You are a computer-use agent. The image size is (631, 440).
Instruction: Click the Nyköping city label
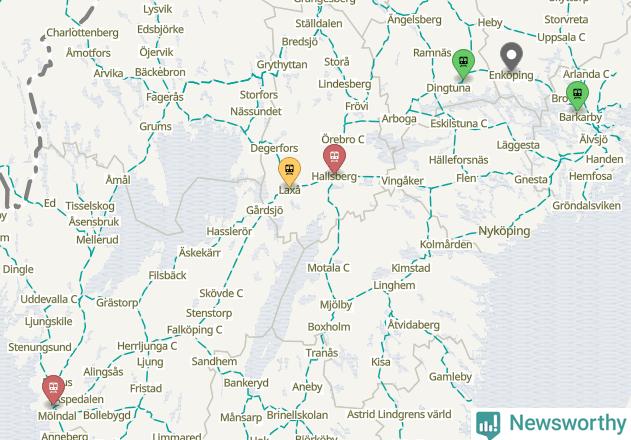click(504, 231)
